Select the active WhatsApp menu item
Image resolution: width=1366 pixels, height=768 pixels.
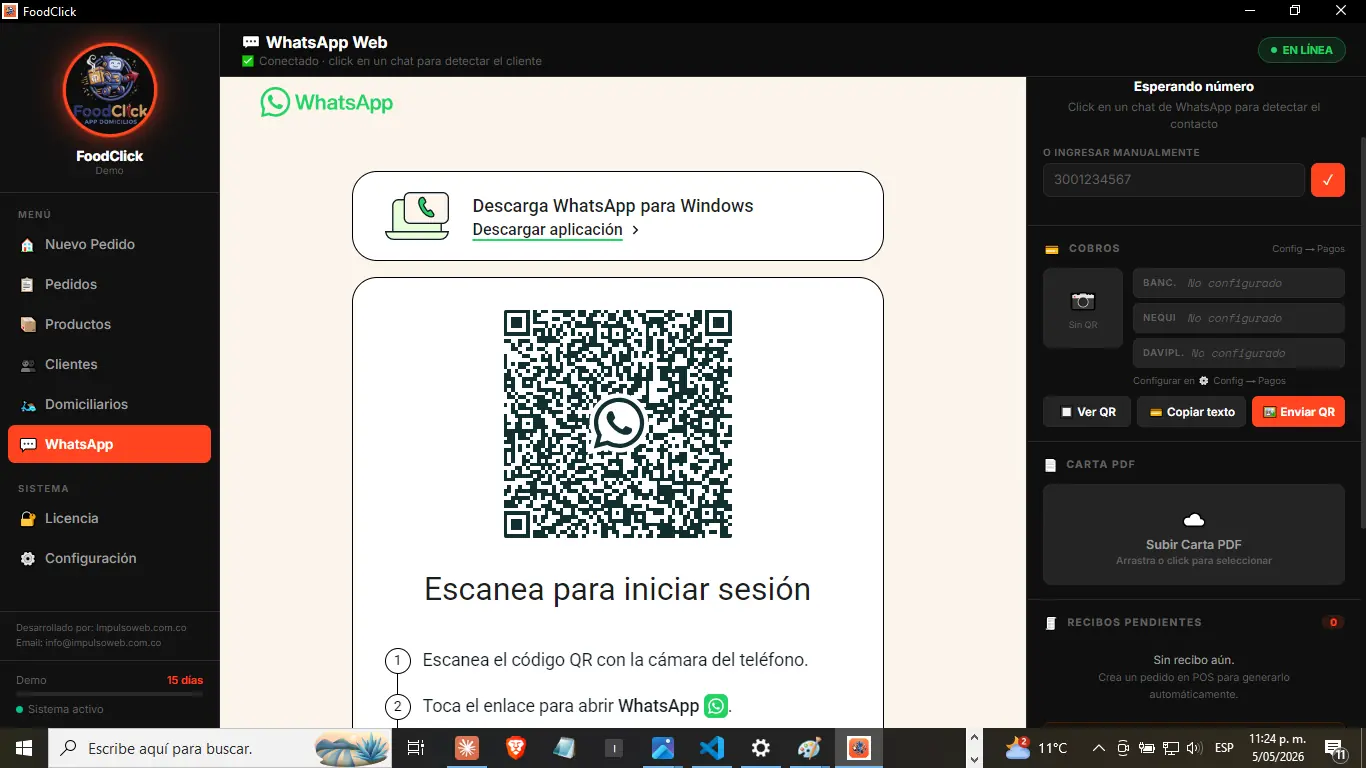tap(109, 444)
